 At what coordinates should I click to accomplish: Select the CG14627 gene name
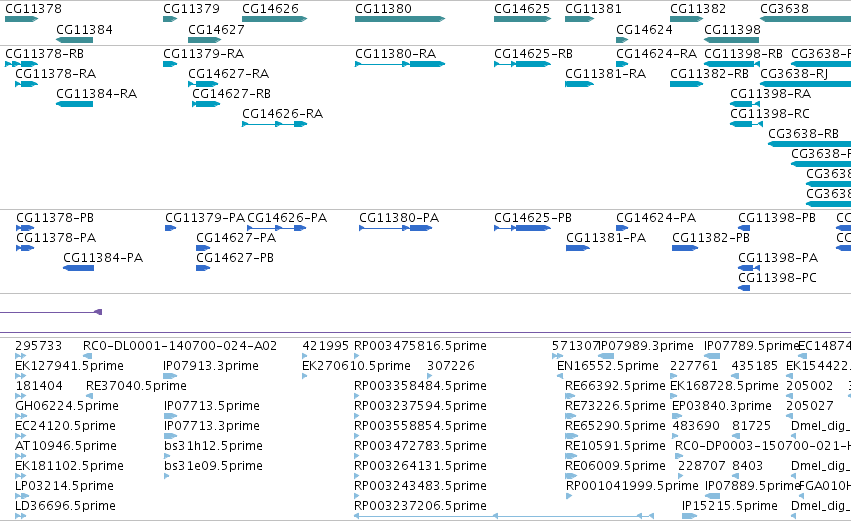tap(217, 29)
